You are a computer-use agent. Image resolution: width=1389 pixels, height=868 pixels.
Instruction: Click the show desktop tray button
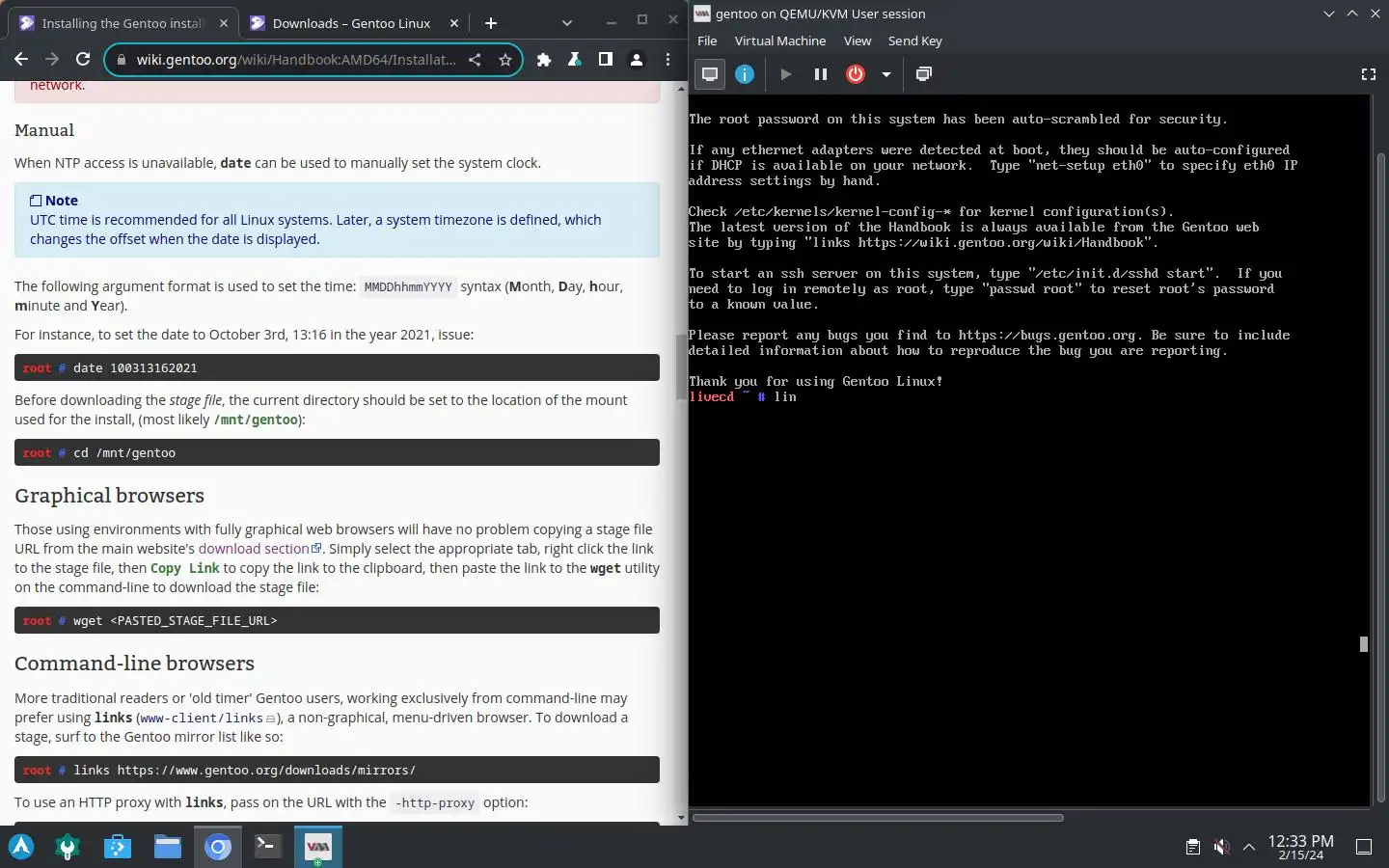pos(1364,847)
